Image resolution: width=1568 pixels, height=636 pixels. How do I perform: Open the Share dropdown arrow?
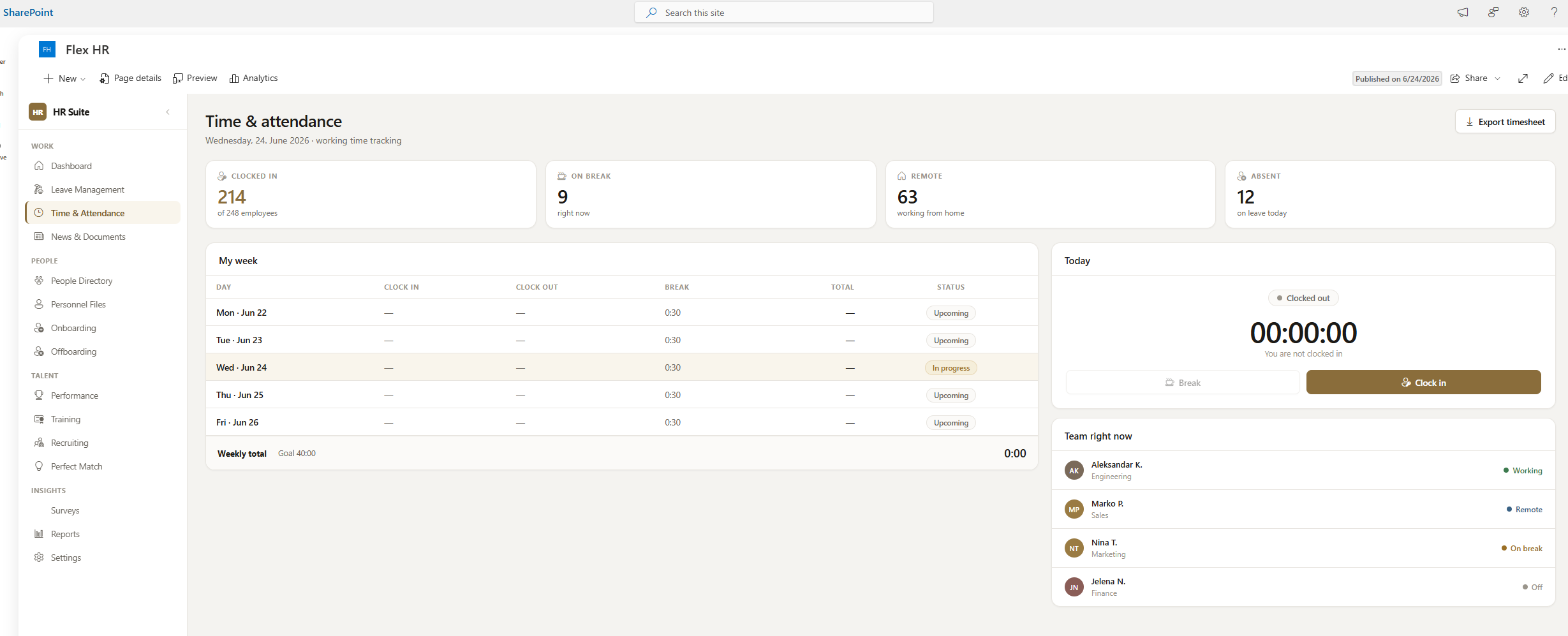pyautogui.click(x=1498, y=78)
